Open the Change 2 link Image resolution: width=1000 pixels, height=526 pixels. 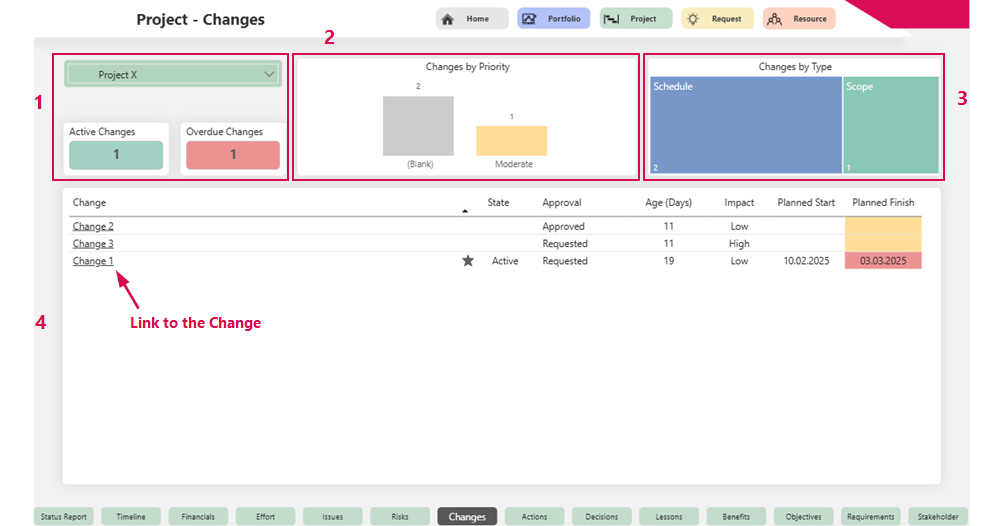(x=93, y=227)
